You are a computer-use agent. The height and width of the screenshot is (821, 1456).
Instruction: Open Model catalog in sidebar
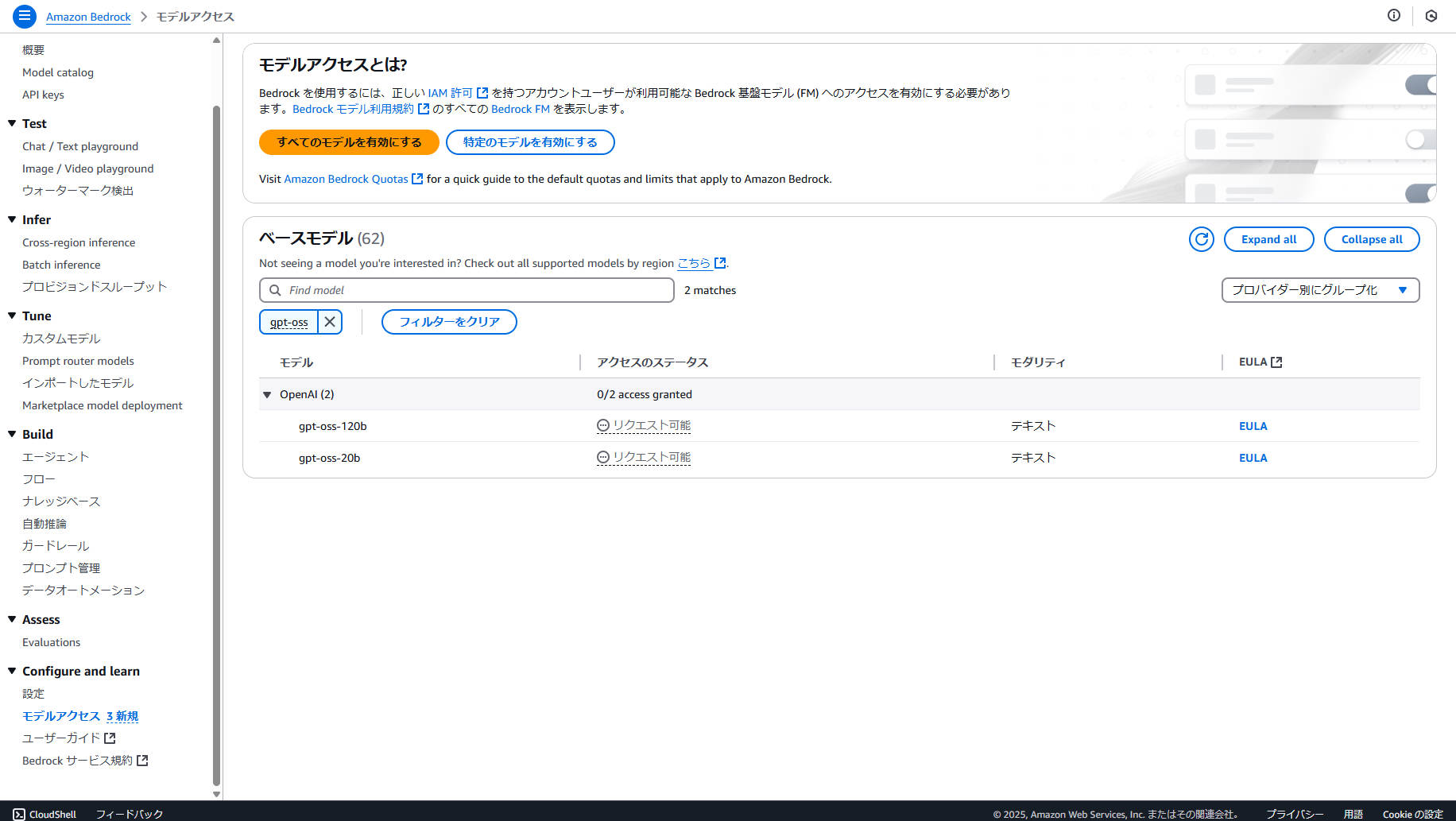[58, 72]
